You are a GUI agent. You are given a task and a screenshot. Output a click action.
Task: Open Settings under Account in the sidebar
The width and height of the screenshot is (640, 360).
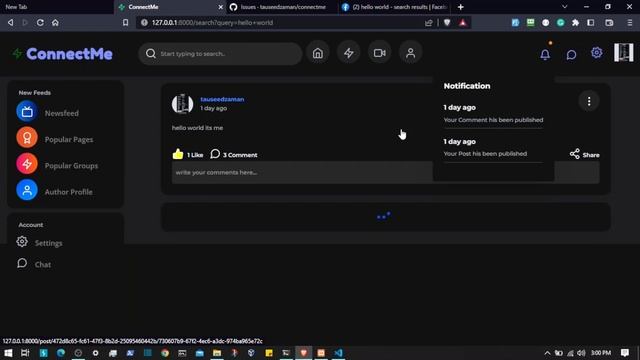(40, 242)
